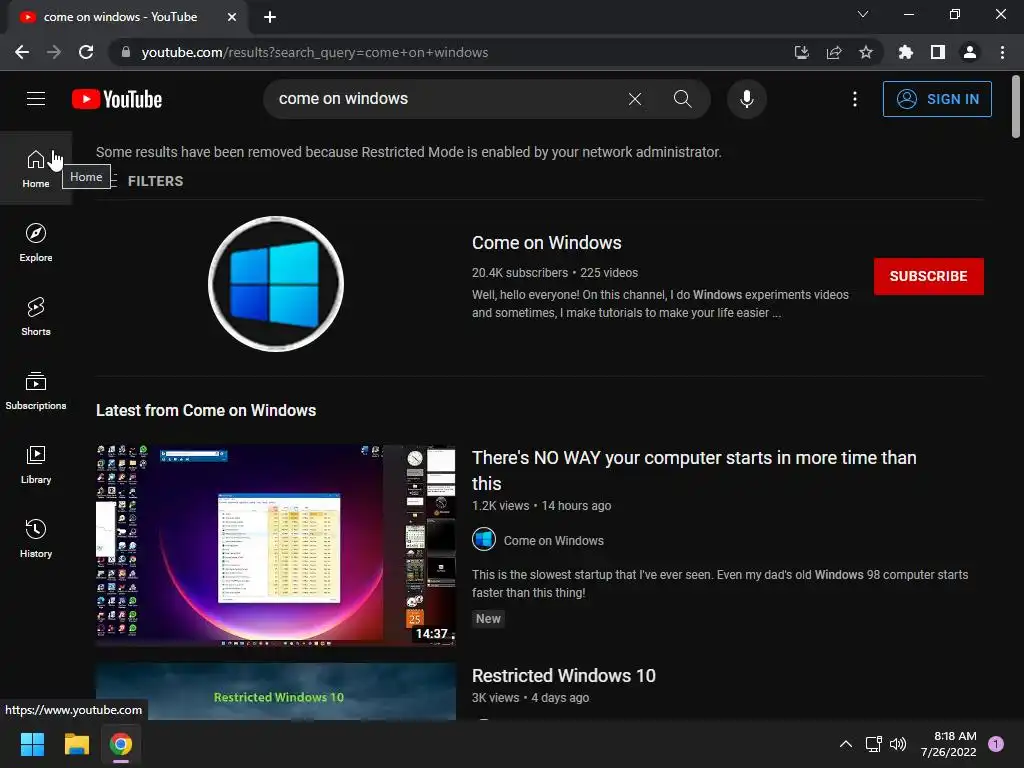Image resolution: width=1024 pixels, height=768 pixels.
Task: Open Shorts in the sidebar
Action: click(x=36, y=316)
